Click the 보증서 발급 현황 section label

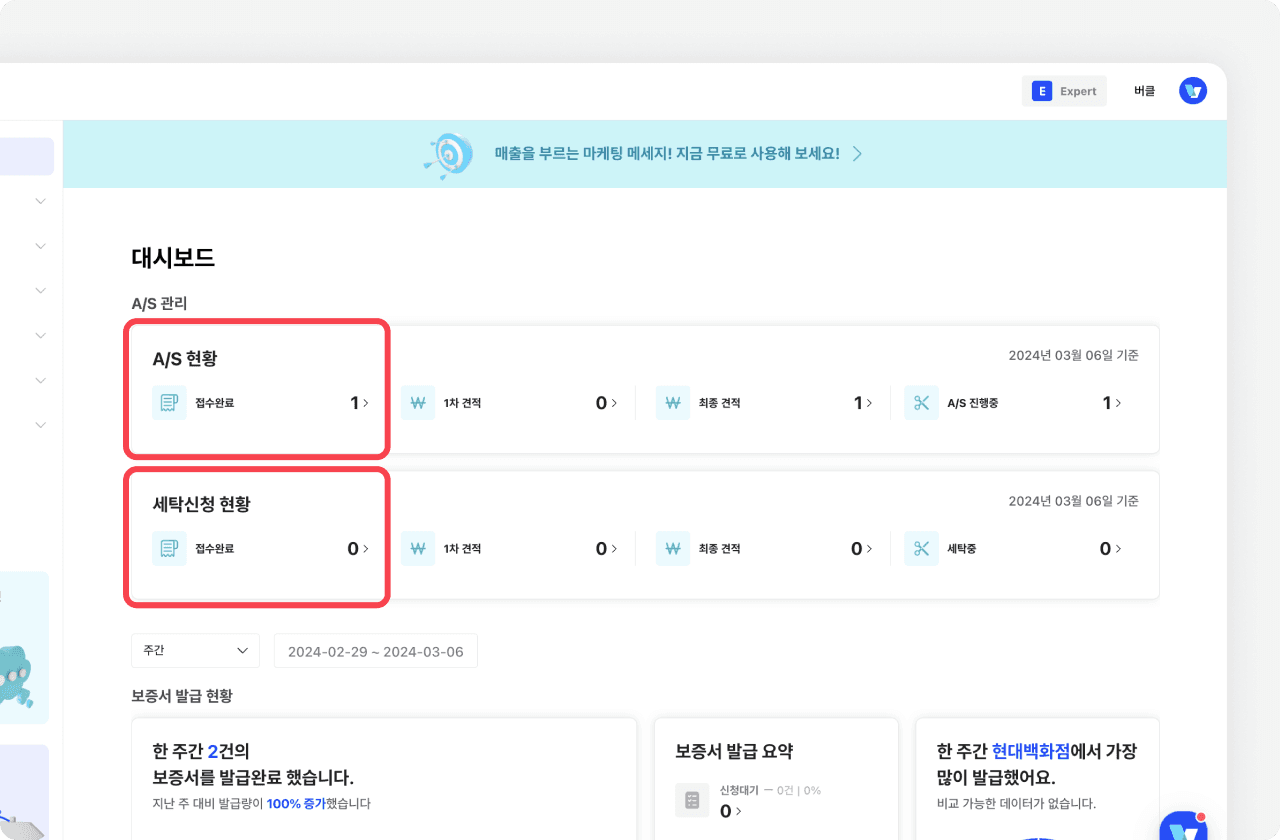pos(182,695)
